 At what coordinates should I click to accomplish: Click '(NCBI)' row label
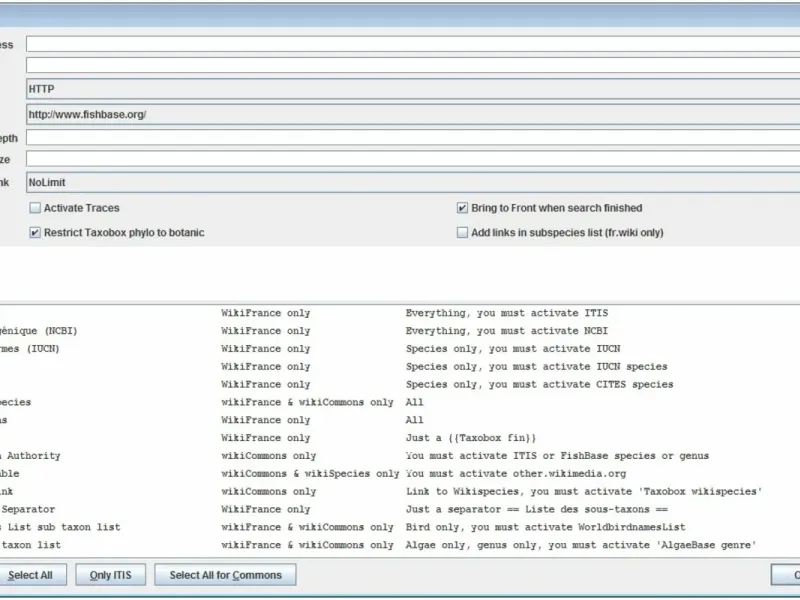(x=38, y=331)
